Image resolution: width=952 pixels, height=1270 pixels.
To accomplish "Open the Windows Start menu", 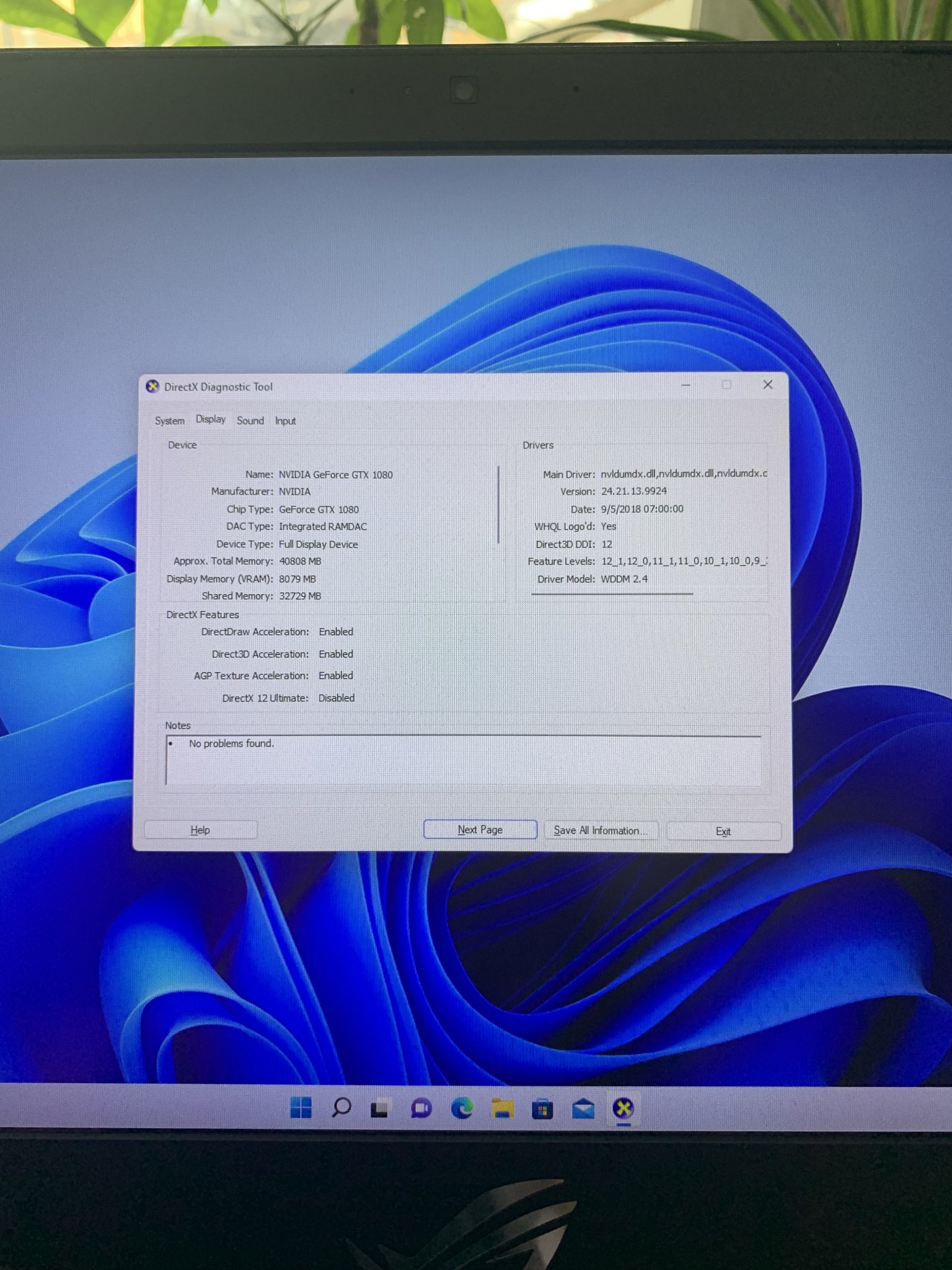I will tap(301, 1108).
